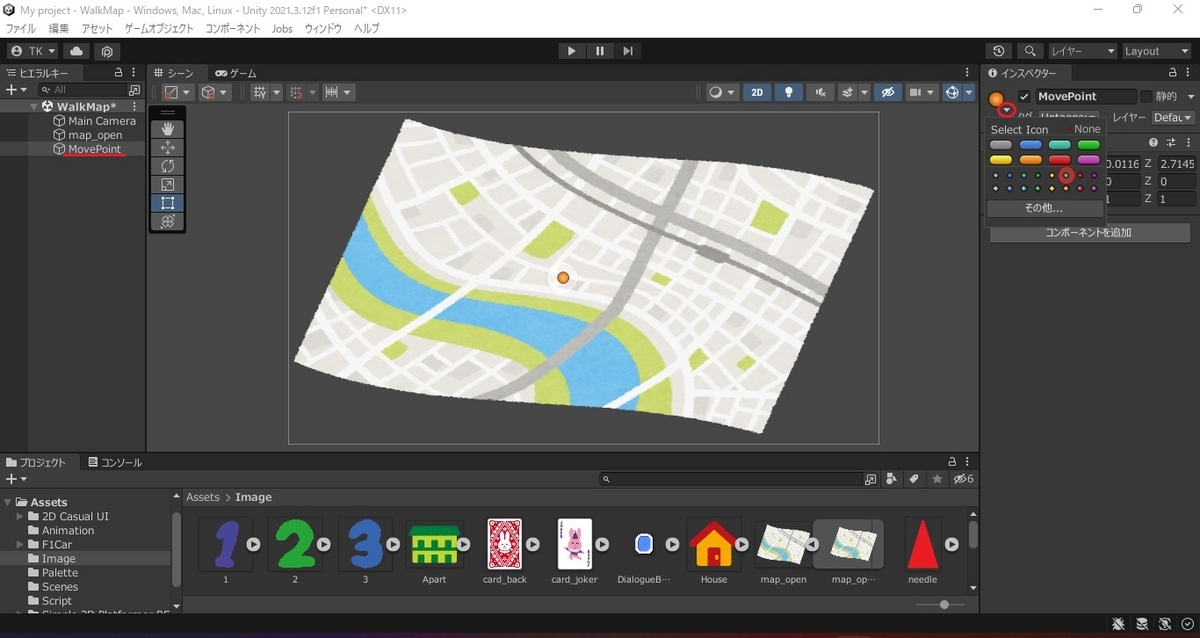Viewport: 1200px width, 638px height.
Task: Click the search by label icon in Project
Action: [x=913, y=479]
